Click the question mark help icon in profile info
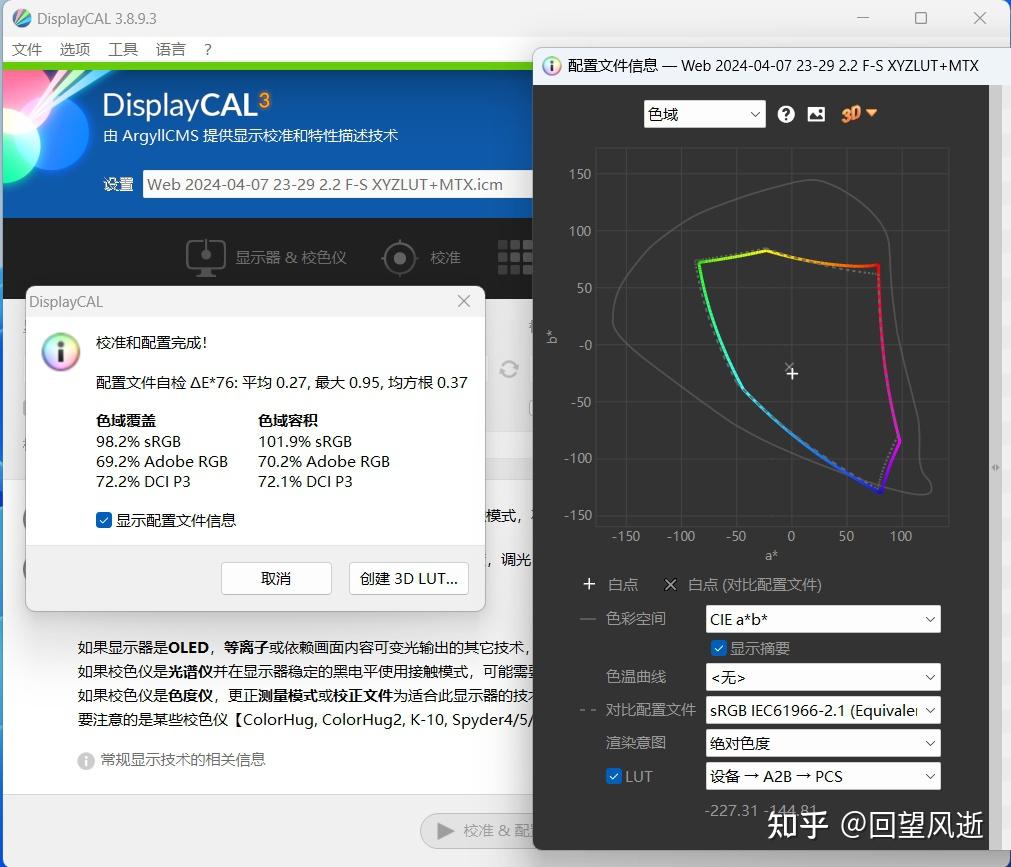Screen dimensions: 1011x867 pos(785,114)
